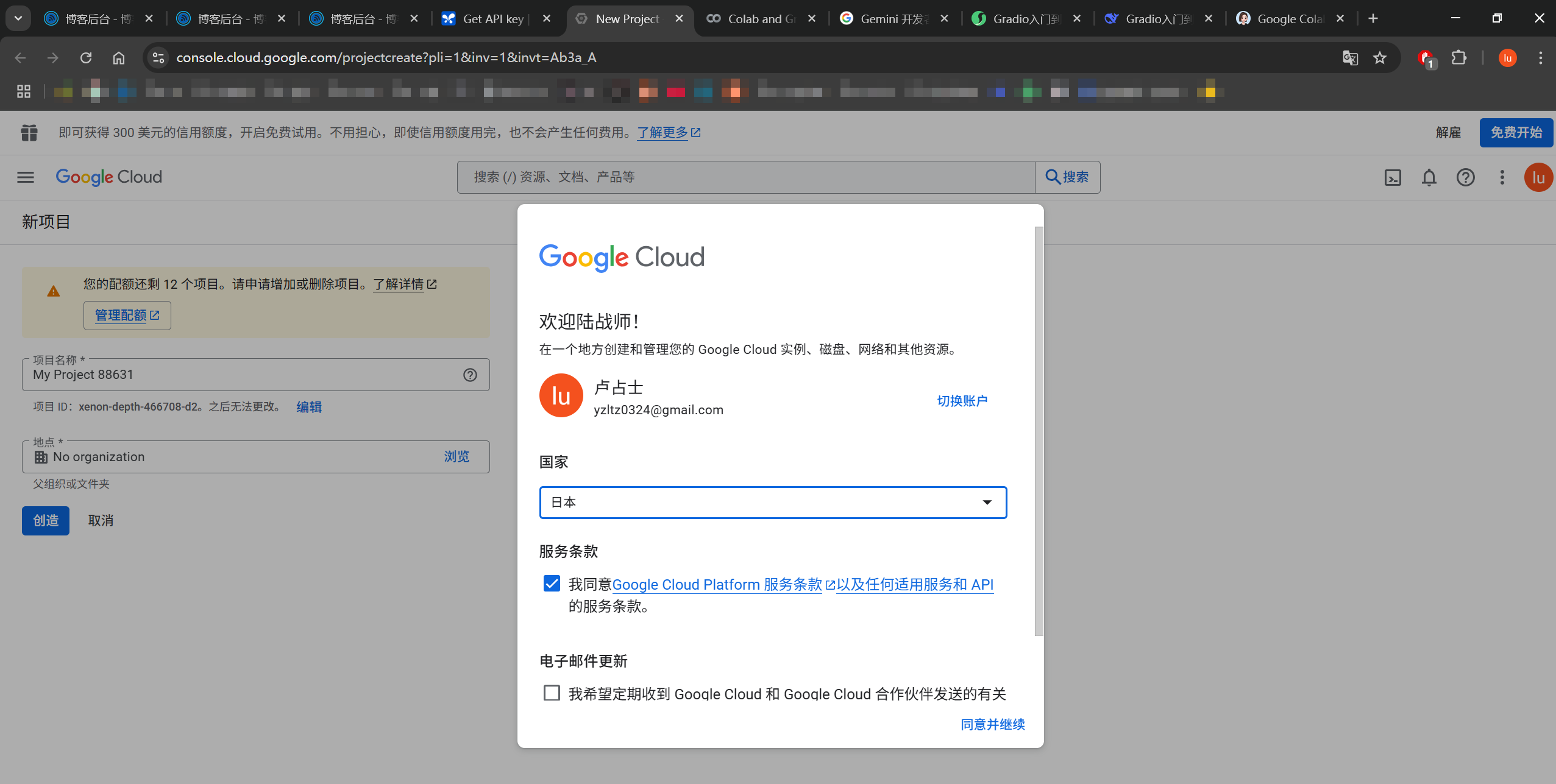This screenshot has width=1556, height=784.
Task: Click 同意并继续 to agree and continue
Action: (x=992, y=724)
